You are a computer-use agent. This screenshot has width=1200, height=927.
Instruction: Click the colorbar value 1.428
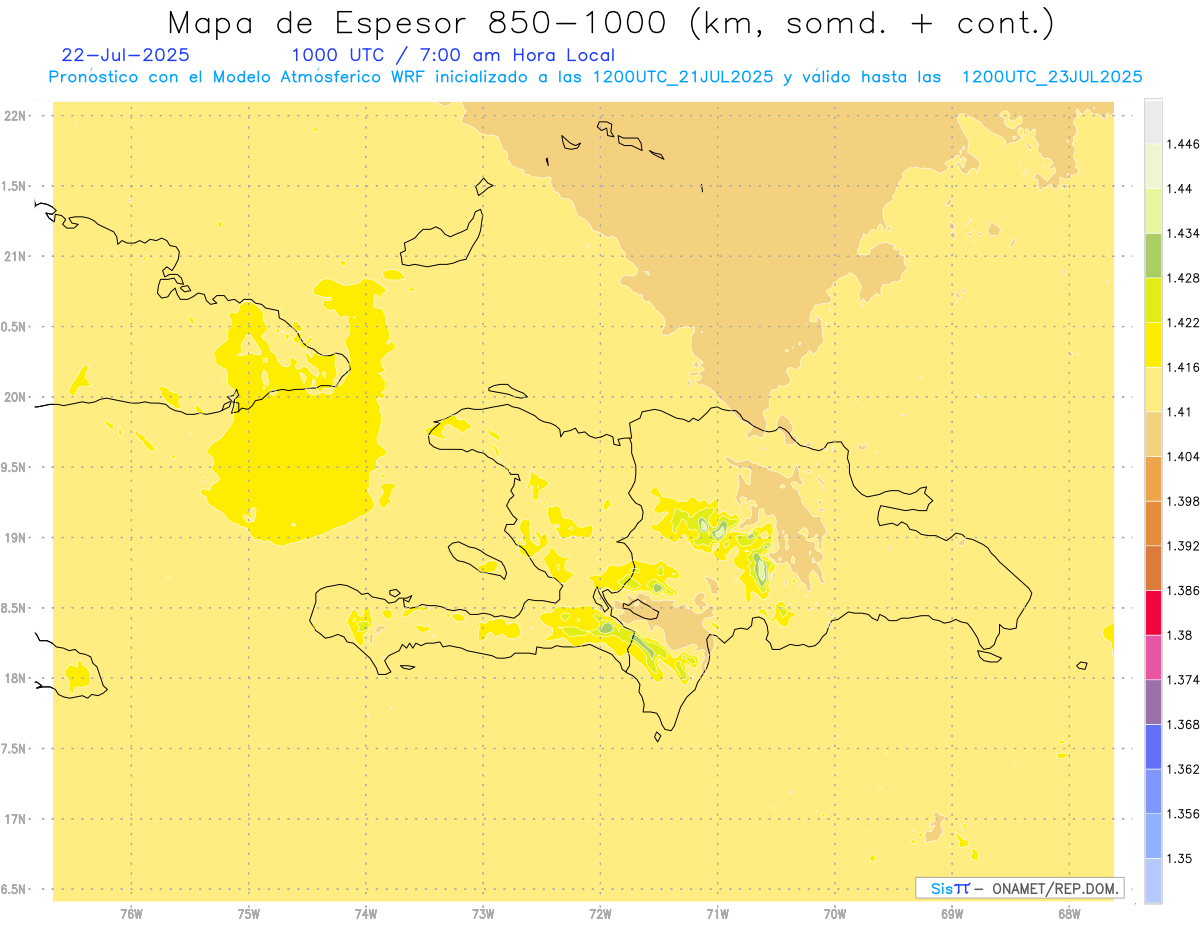(1183, 278)
